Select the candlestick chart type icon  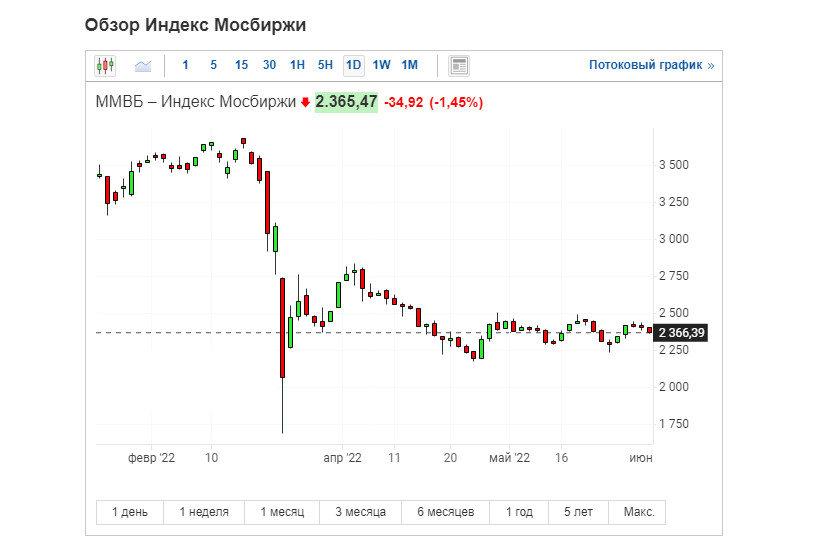click(105, 66)
